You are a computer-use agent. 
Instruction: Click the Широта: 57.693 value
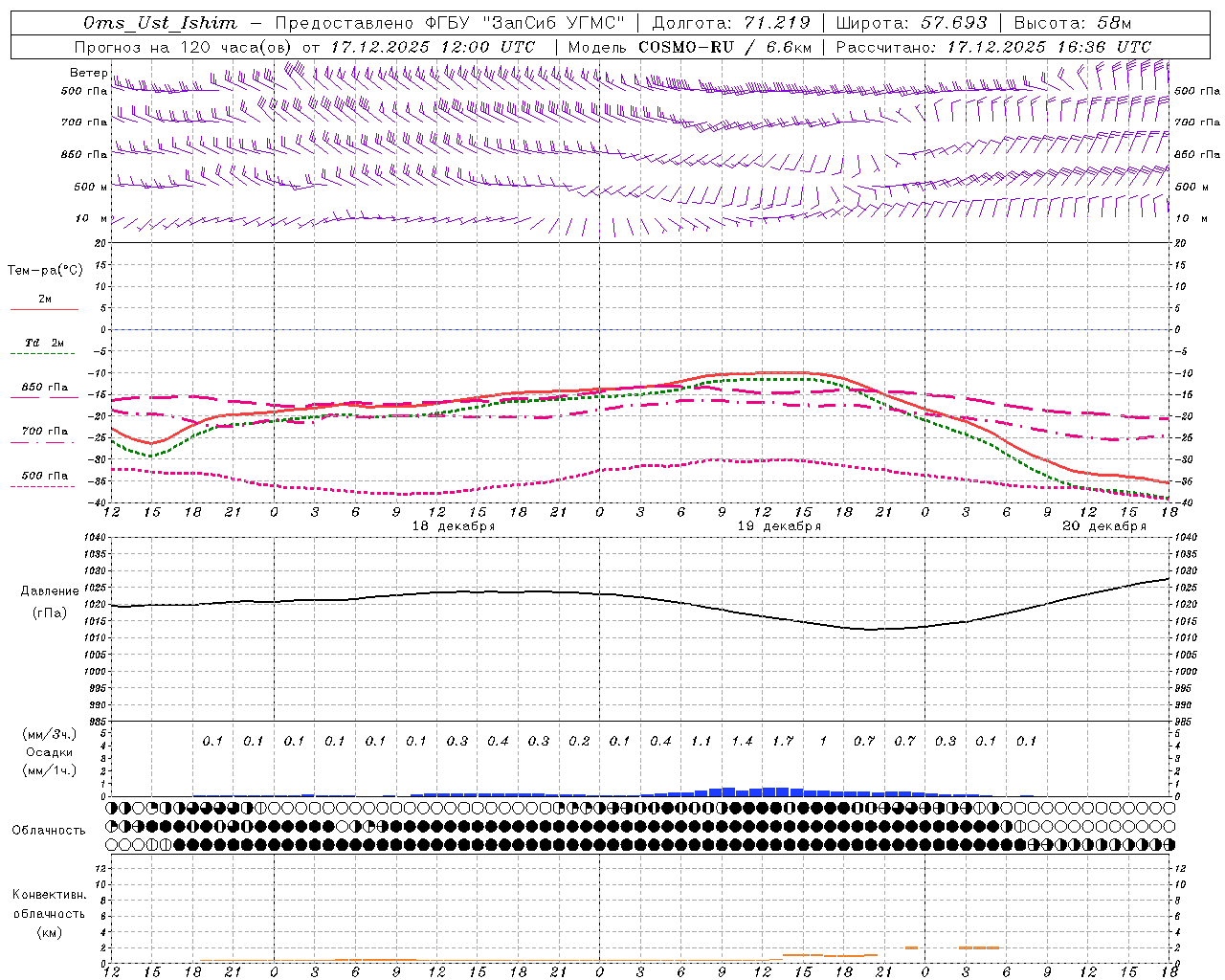[x=911, y=23]
